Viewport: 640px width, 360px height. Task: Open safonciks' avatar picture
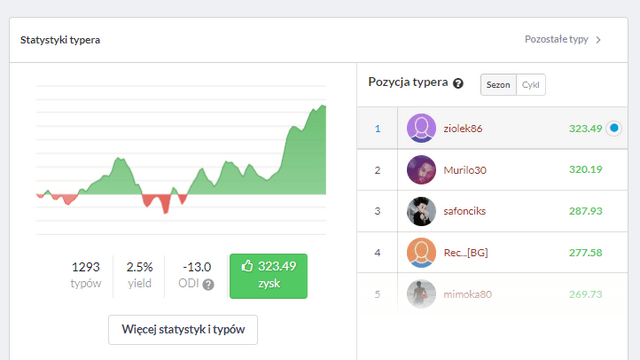[421, 211]
